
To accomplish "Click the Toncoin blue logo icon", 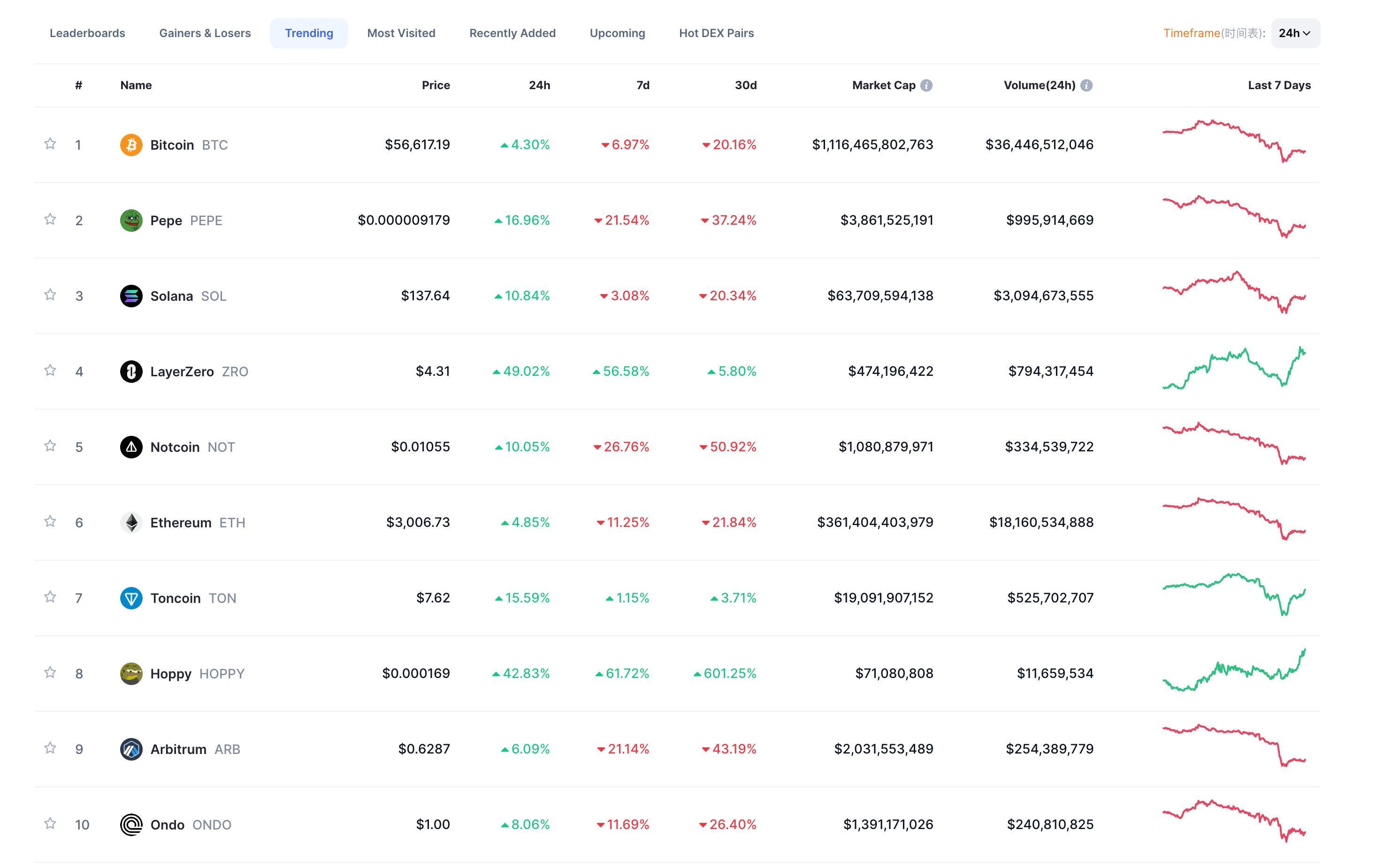I will pos(131,598).
